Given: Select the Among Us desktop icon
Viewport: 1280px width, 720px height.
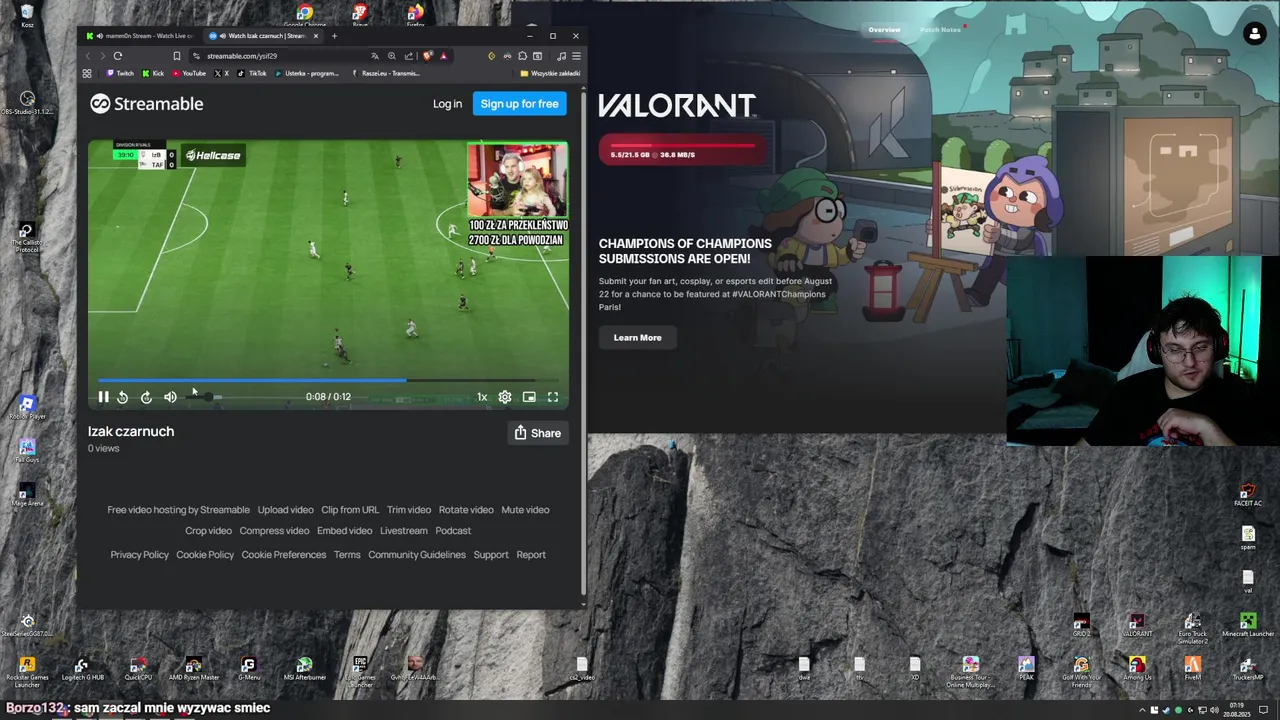Looking at the screenshot, I should coord(1136,670).
